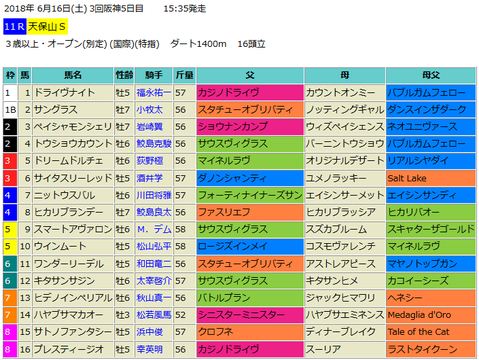Click dam cell カウントオンミー
Image resolution: width=479 pixels, height=360 pixels.
tap(345, 93)
